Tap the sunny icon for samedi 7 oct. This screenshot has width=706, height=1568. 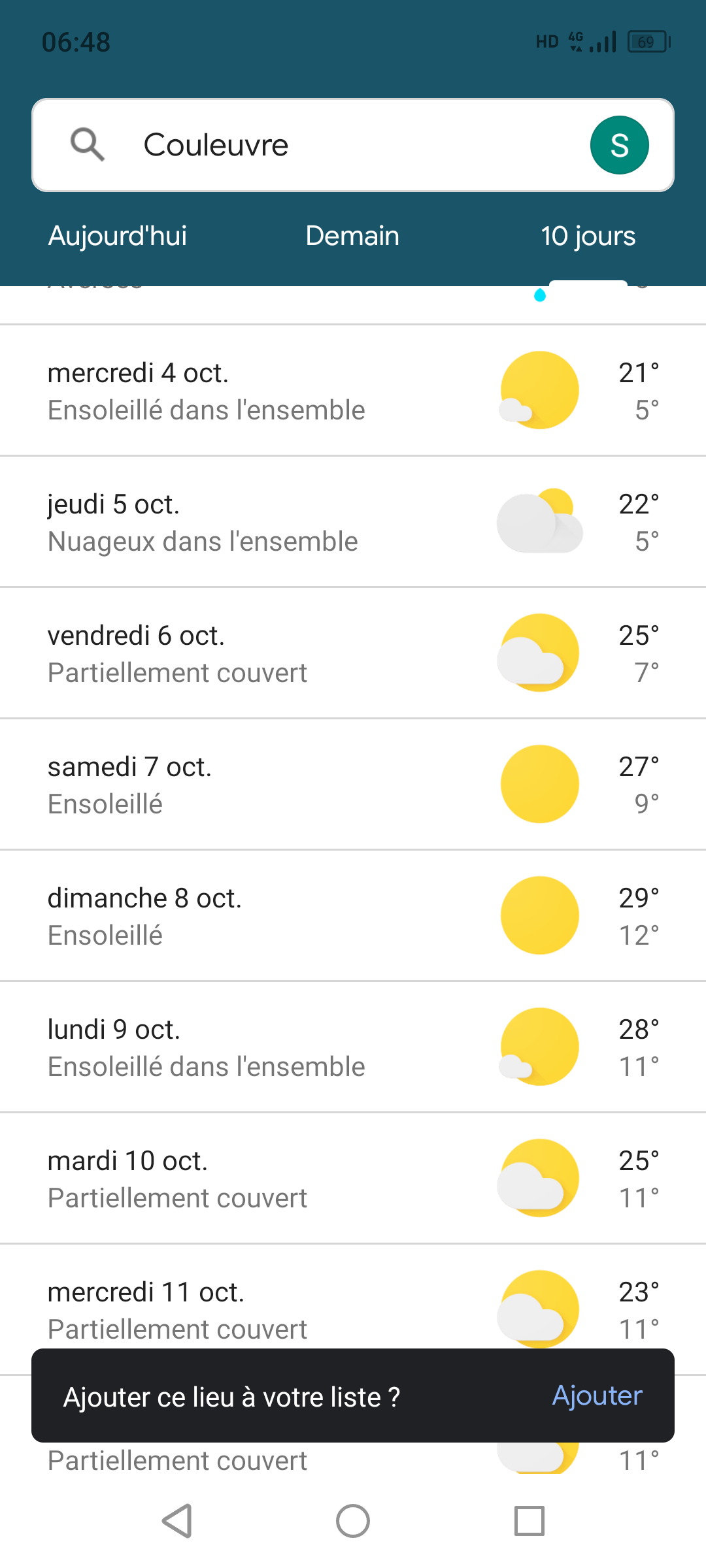click(540, 784)
